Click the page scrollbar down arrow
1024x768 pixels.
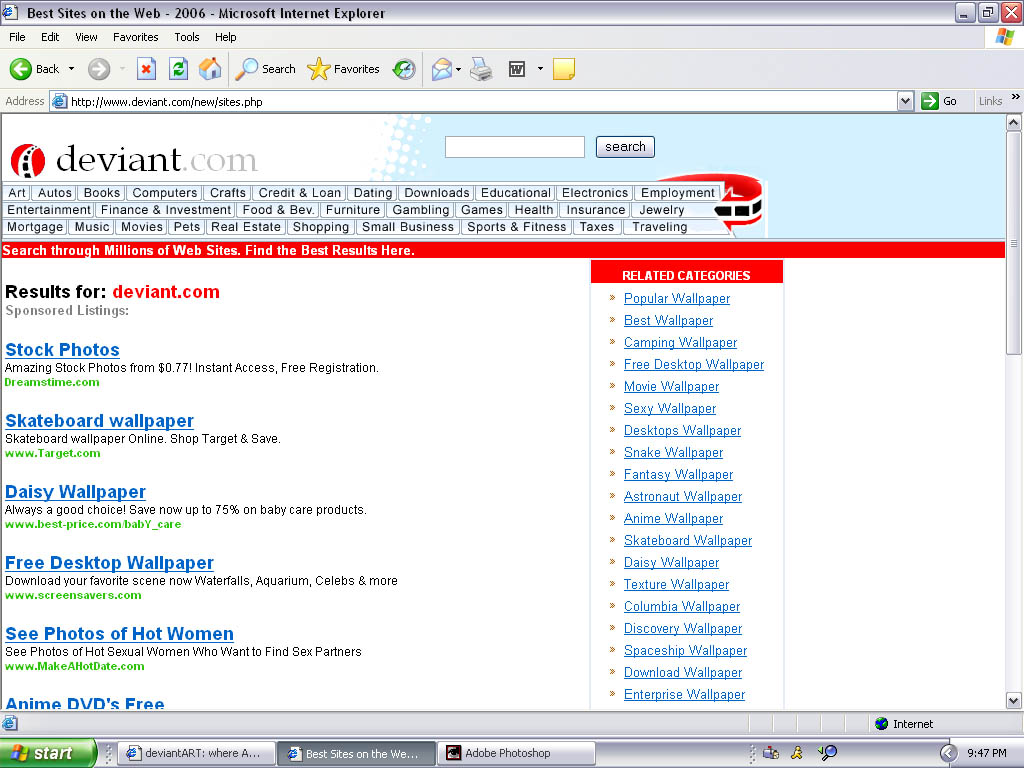pos(1014,701)
